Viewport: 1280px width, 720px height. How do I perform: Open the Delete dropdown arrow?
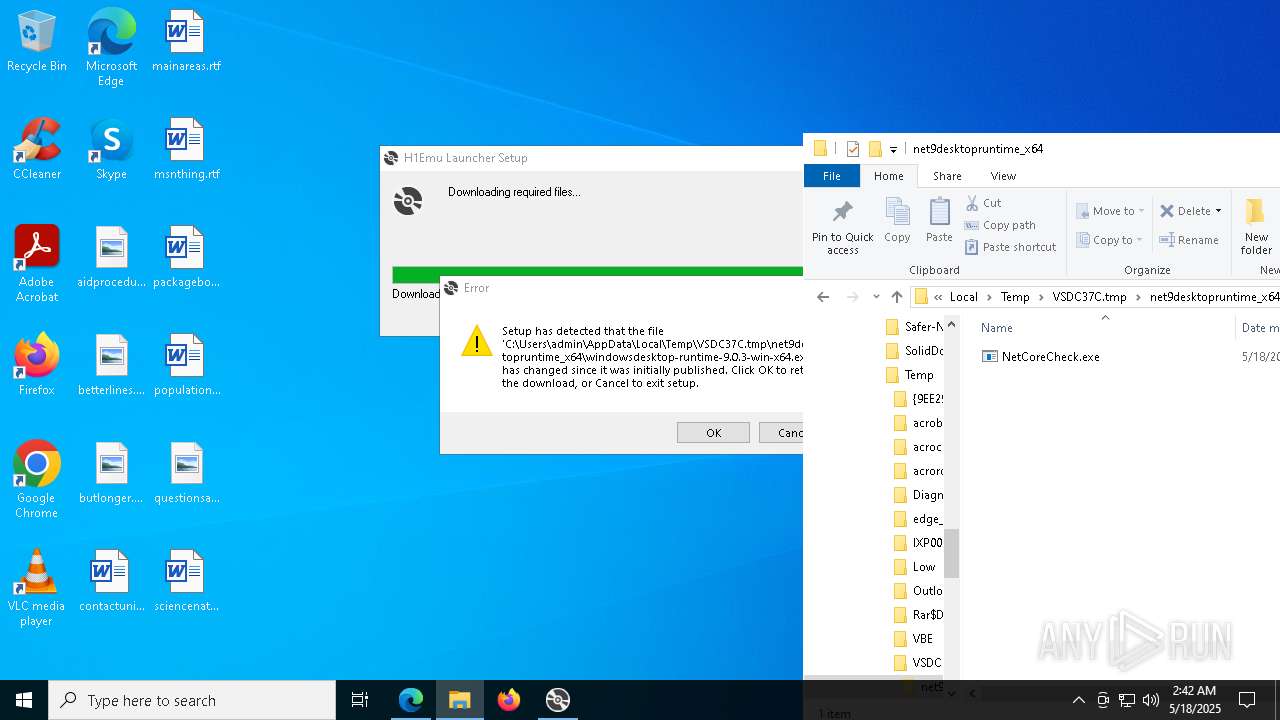click(1218, 211)
